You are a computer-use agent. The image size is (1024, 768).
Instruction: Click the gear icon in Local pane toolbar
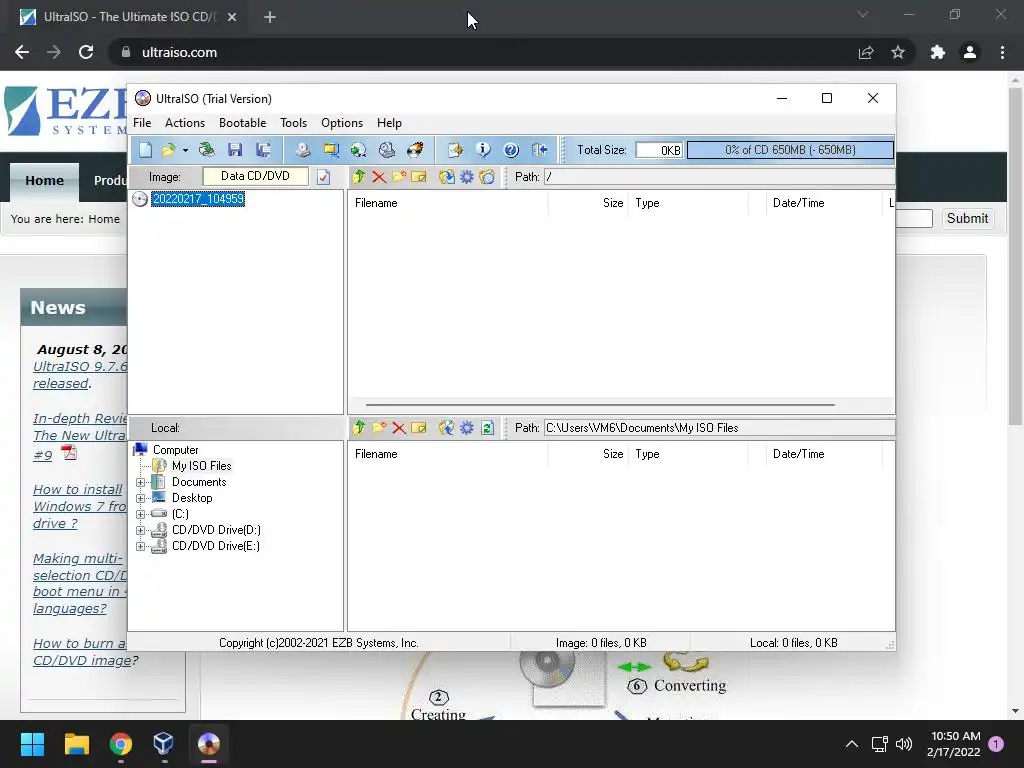(x=467, y=428)
